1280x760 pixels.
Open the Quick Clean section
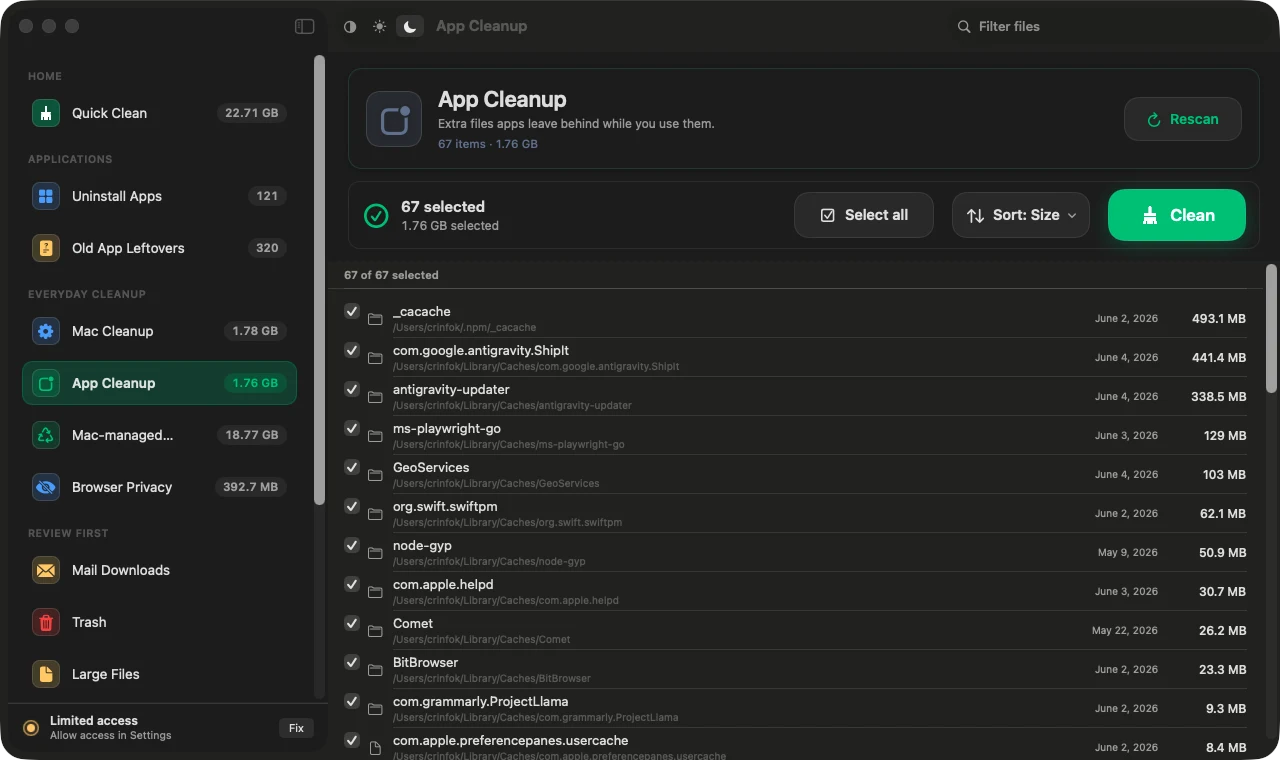(159, 113)
